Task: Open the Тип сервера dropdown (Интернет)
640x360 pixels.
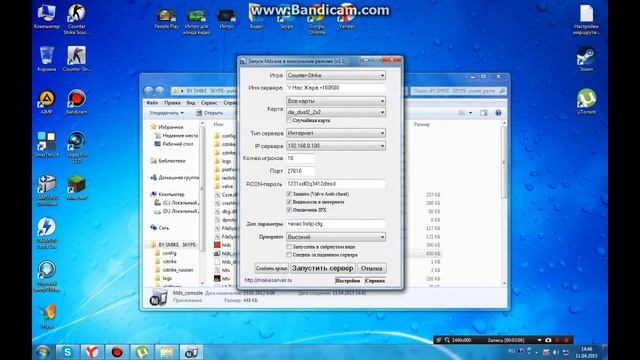Action: pos(336,133)
